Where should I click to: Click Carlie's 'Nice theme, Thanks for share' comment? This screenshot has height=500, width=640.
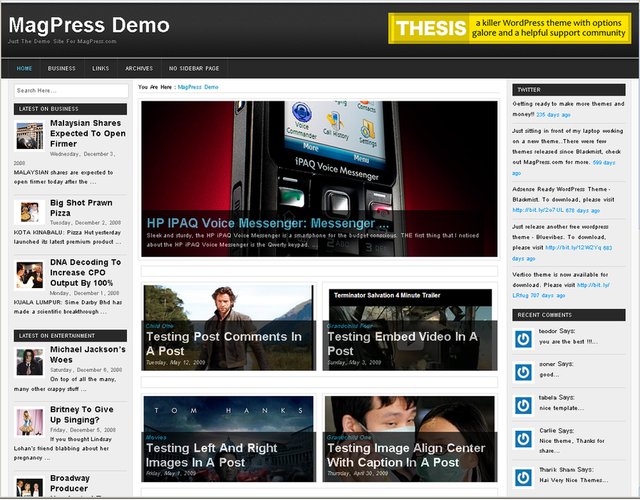tap(571, 446)
